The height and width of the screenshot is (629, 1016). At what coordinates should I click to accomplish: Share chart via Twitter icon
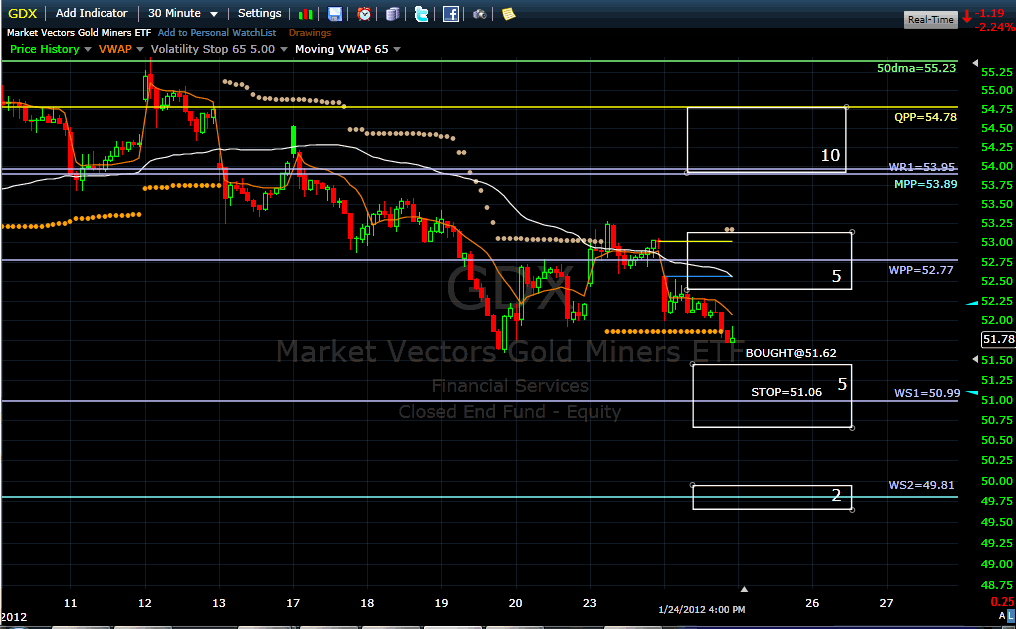(x=422, y=14)
